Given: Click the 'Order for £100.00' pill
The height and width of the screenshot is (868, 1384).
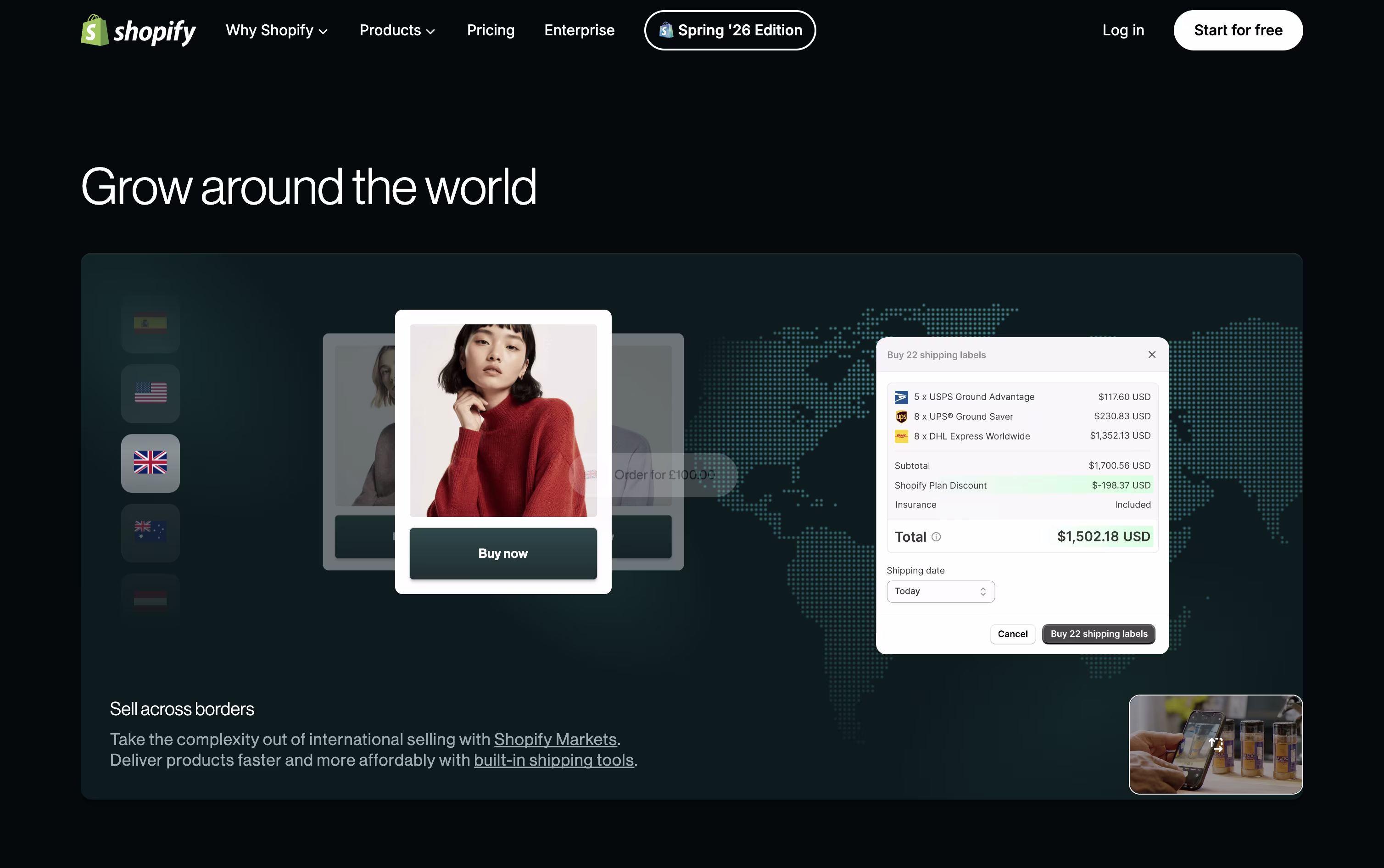Looking at the screenshot, I should (653, 475).
